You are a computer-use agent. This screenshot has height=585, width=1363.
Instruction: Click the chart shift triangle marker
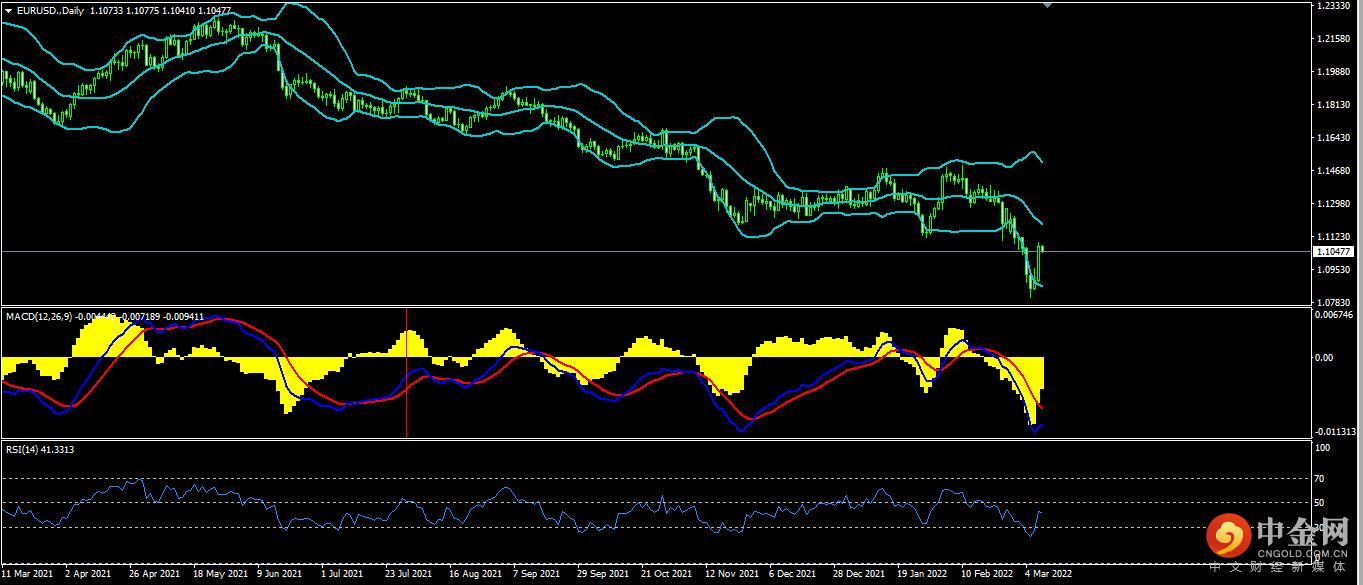tap(1047, 6)
